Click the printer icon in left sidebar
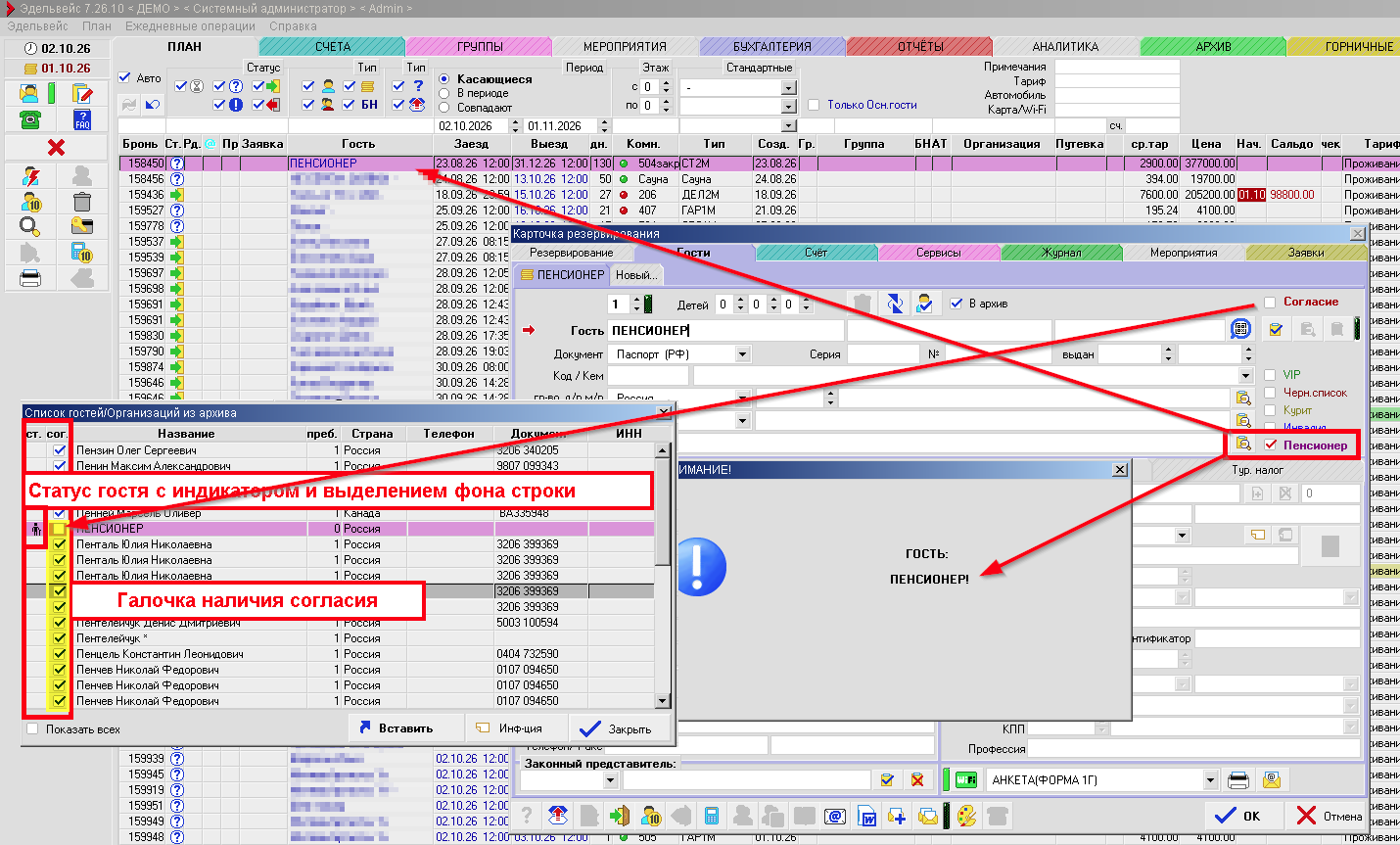The height and width of the screenshot is (845, 1400). point(30,278)
